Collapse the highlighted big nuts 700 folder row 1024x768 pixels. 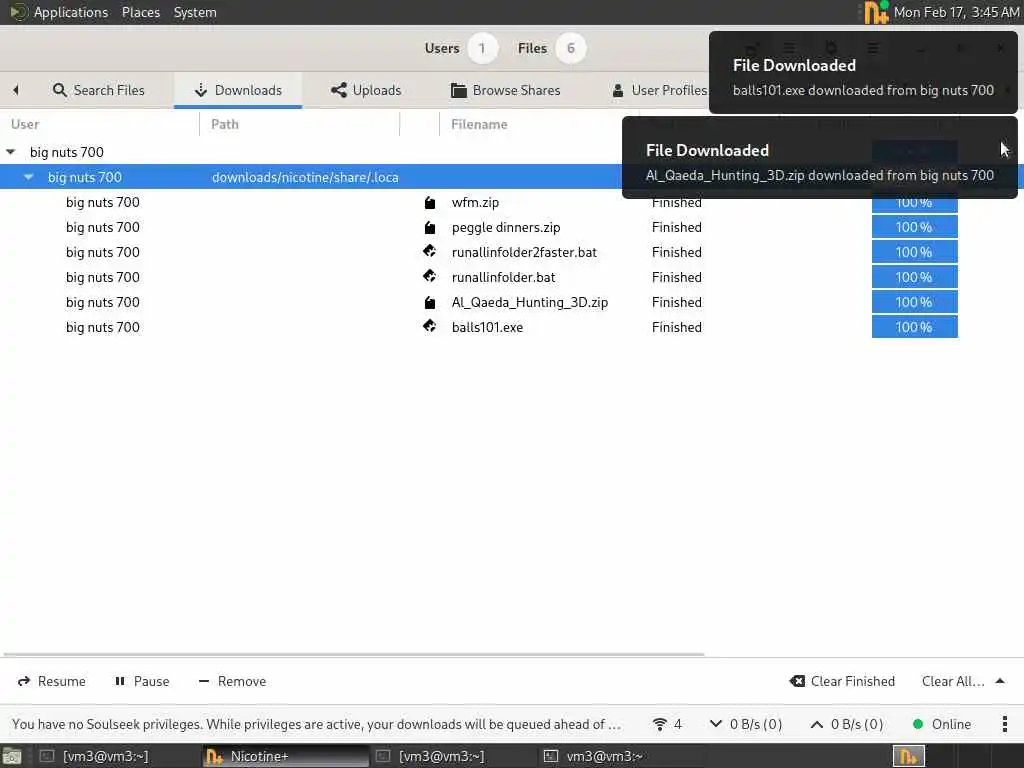pos(28,177)
